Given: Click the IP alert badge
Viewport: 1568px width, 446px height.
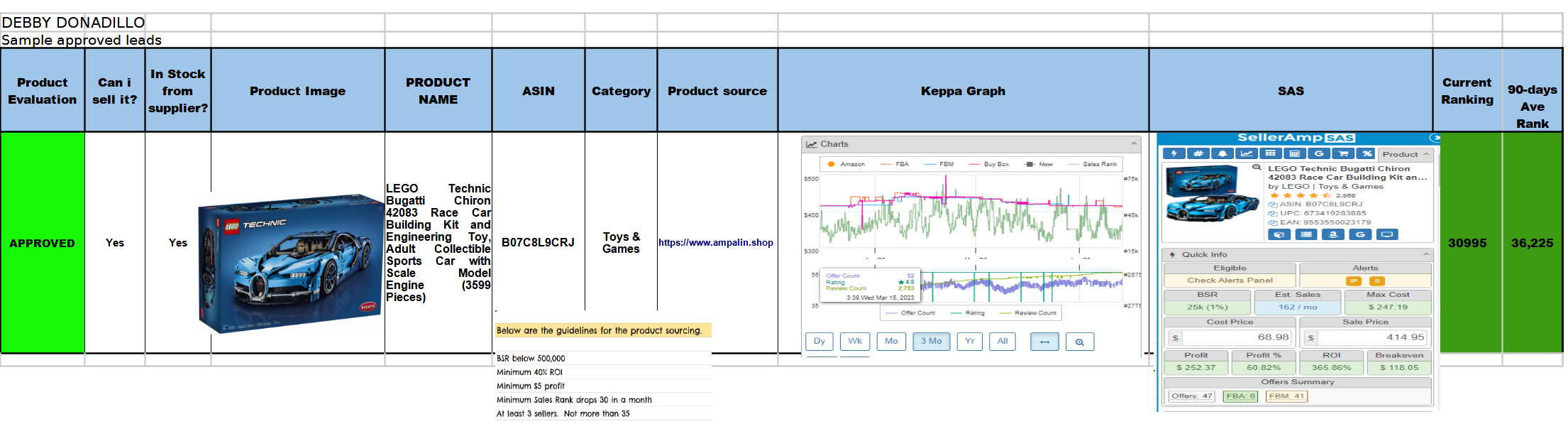Looking at the screenshot, I should [x=1354, y=281].
